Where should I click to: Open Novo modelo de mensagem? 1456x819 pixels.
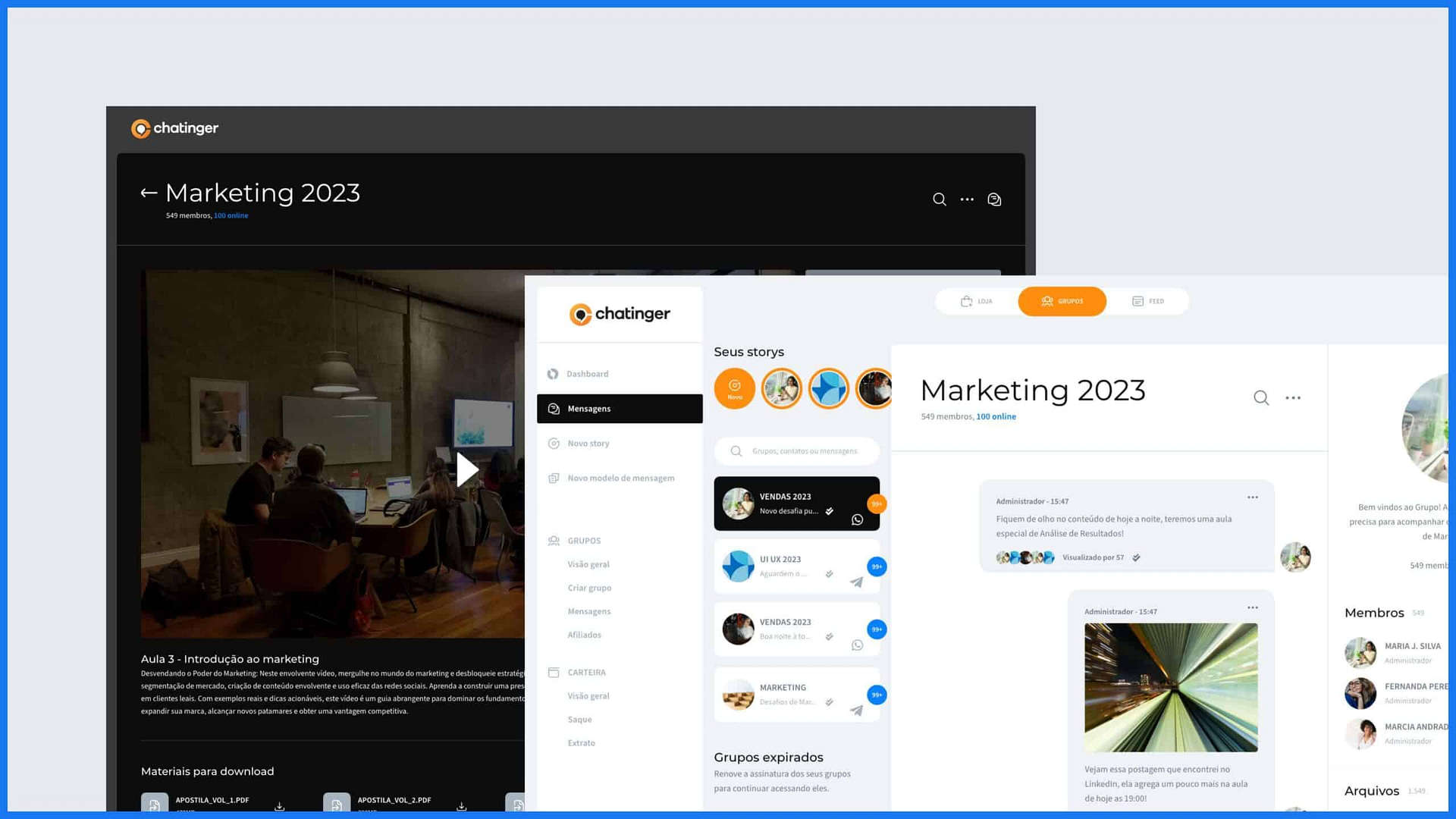point(620,479)
